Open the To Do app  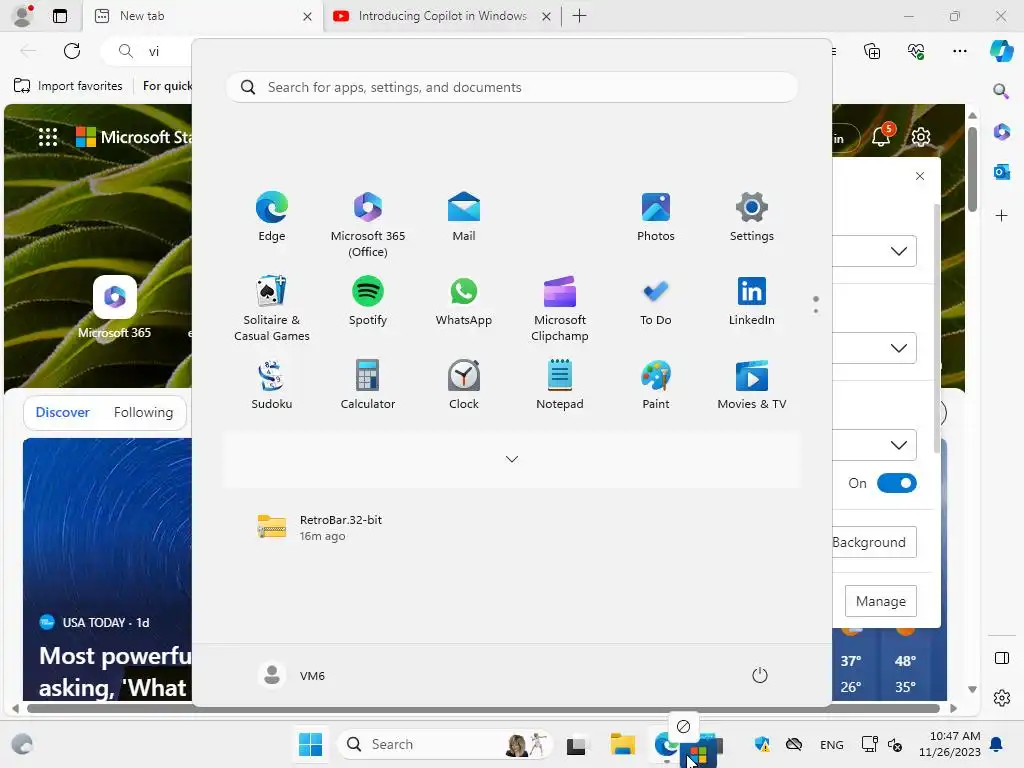tap(656, 301)
